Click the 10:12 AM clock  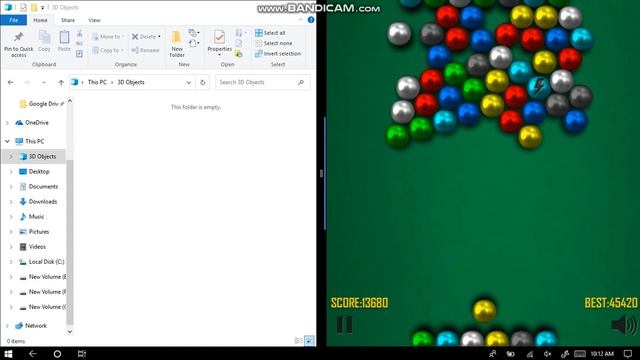(x=602, y=354)
